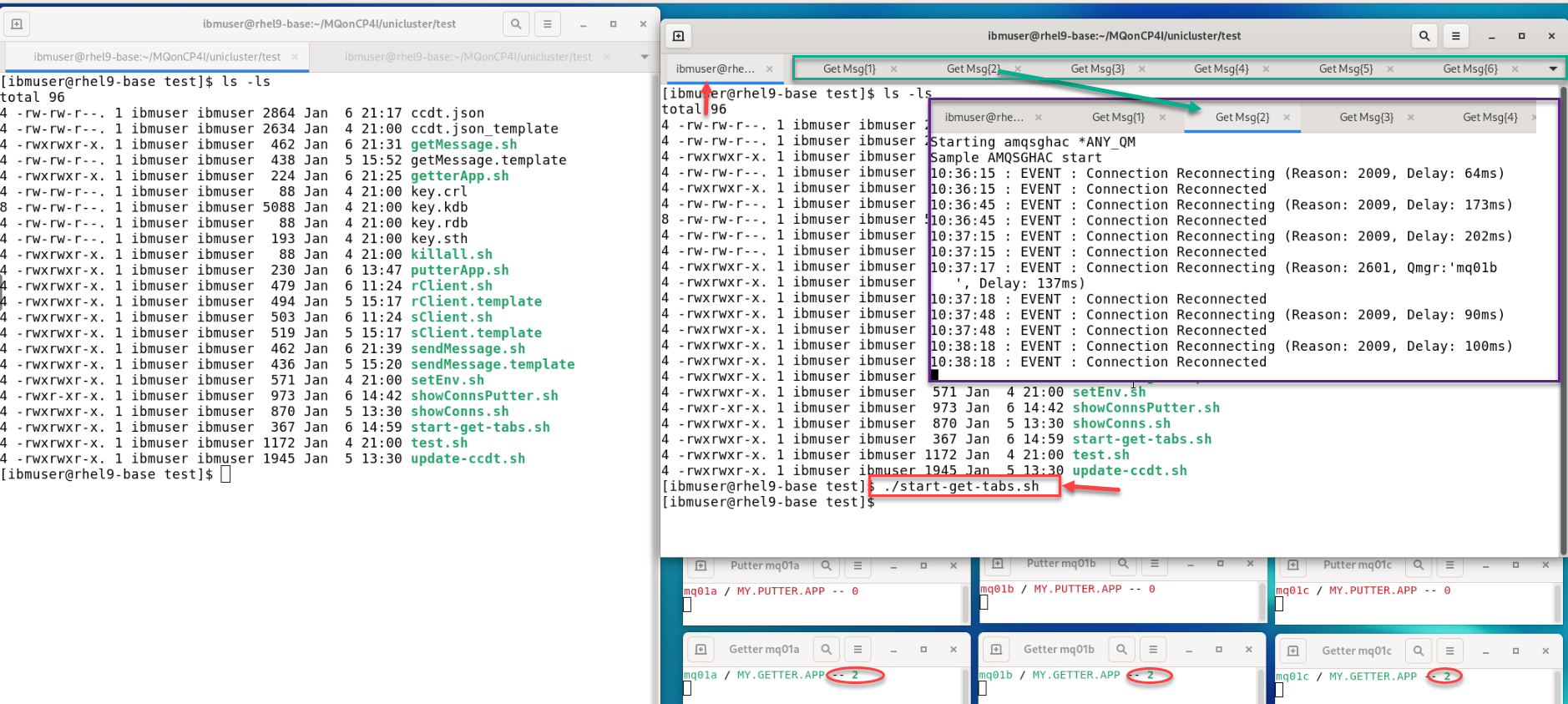Click the left terminal command prompt cursor
Viewport: 1568px width, 704px height.
pyautogui.click(x=225, y=474)
